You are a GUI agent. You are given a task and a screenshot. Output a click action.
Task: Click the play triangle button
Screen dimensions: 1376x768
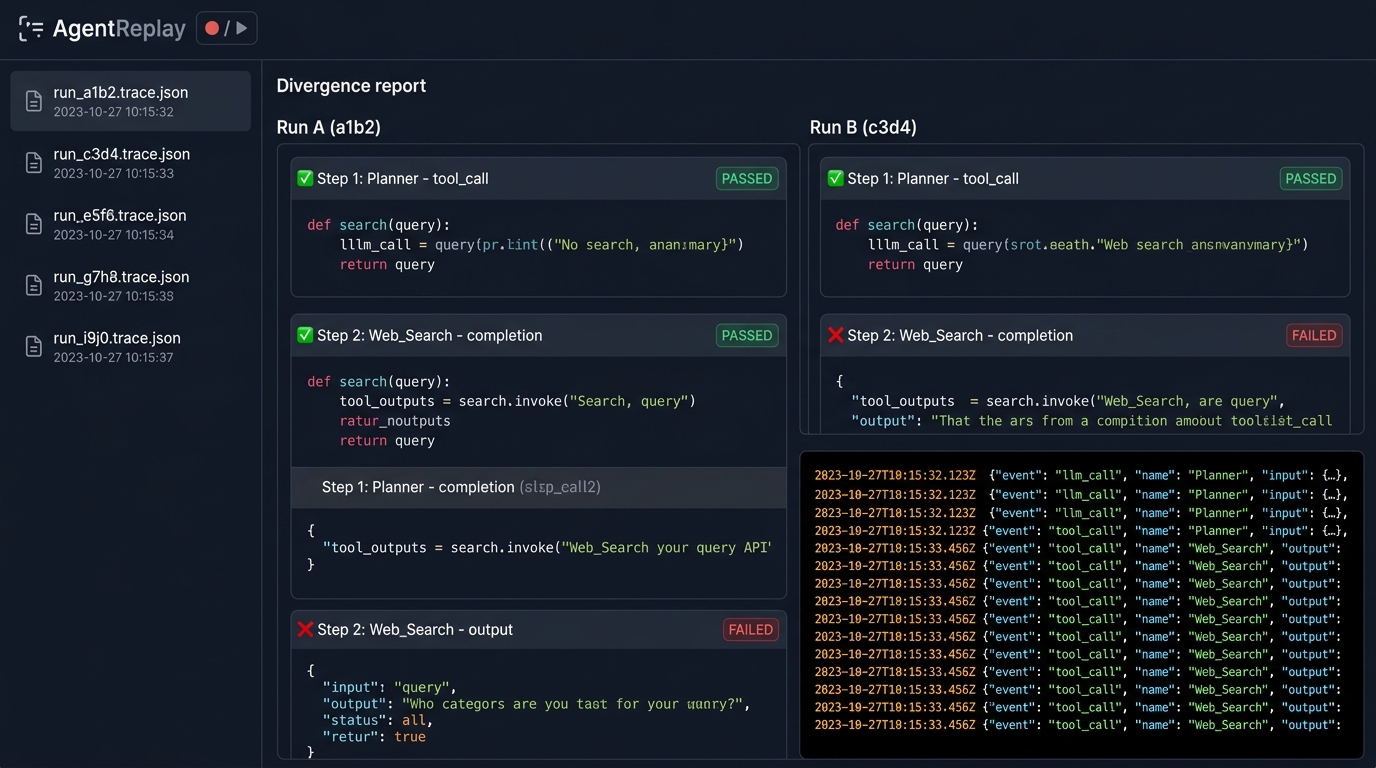point(241,28)
